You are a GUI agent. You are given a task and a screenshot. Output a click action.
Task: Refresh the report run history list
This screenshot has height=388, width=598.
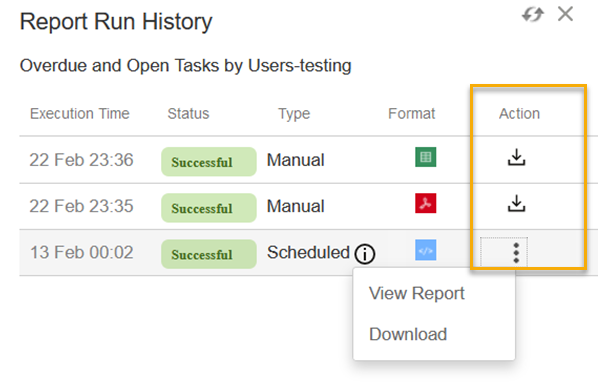click(532, 15)
